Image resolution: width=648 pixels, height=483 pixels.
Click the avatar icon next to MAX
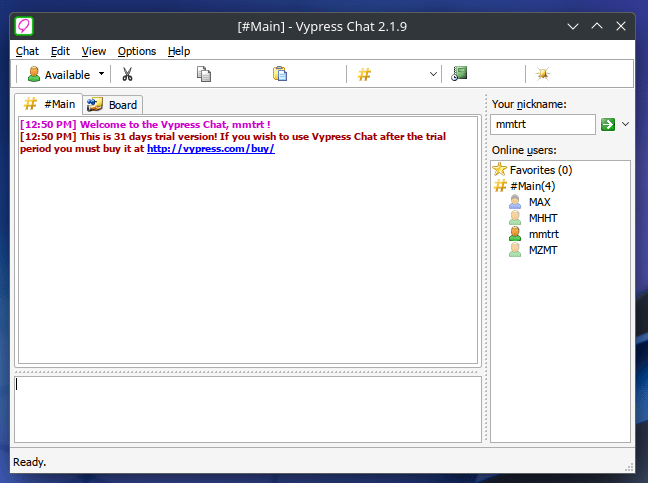tap(515, 202)
